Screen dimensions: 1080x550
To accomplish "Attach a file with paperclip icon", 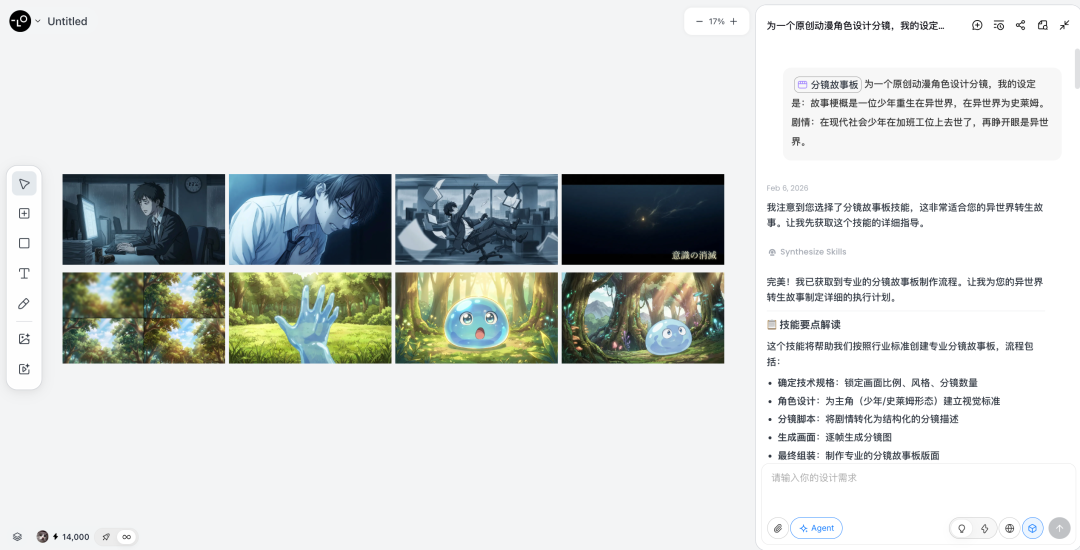I will (778, 528).
